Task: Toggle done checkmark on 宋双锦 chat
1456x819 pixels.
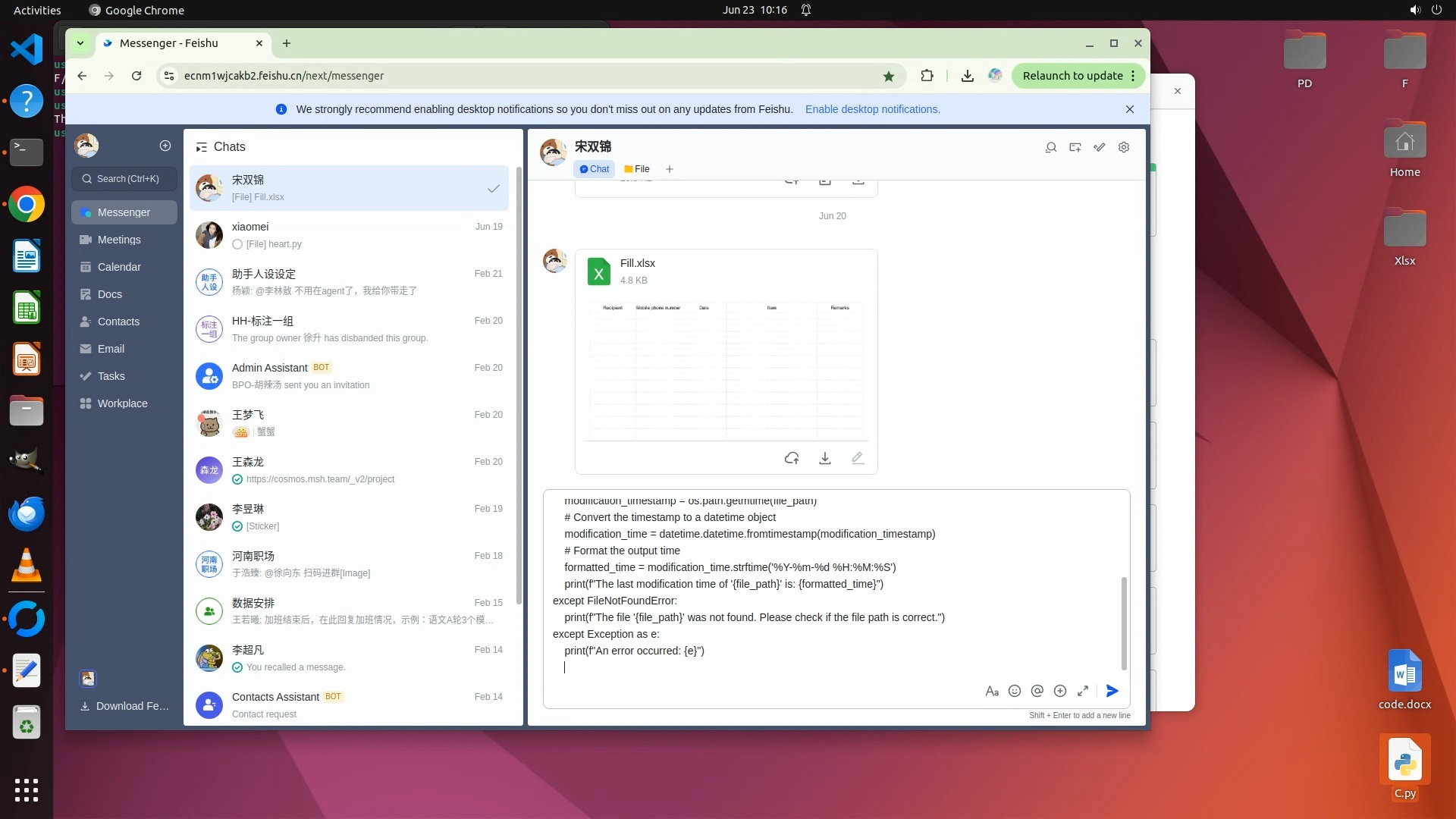Action: click(x=493, y=189)
